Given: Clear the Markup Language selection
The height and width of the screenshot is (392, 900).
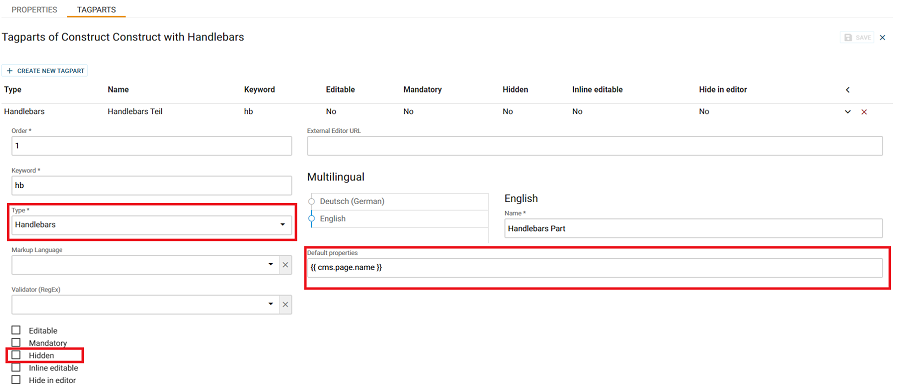Looking at the screenshot, I should 285,265.
